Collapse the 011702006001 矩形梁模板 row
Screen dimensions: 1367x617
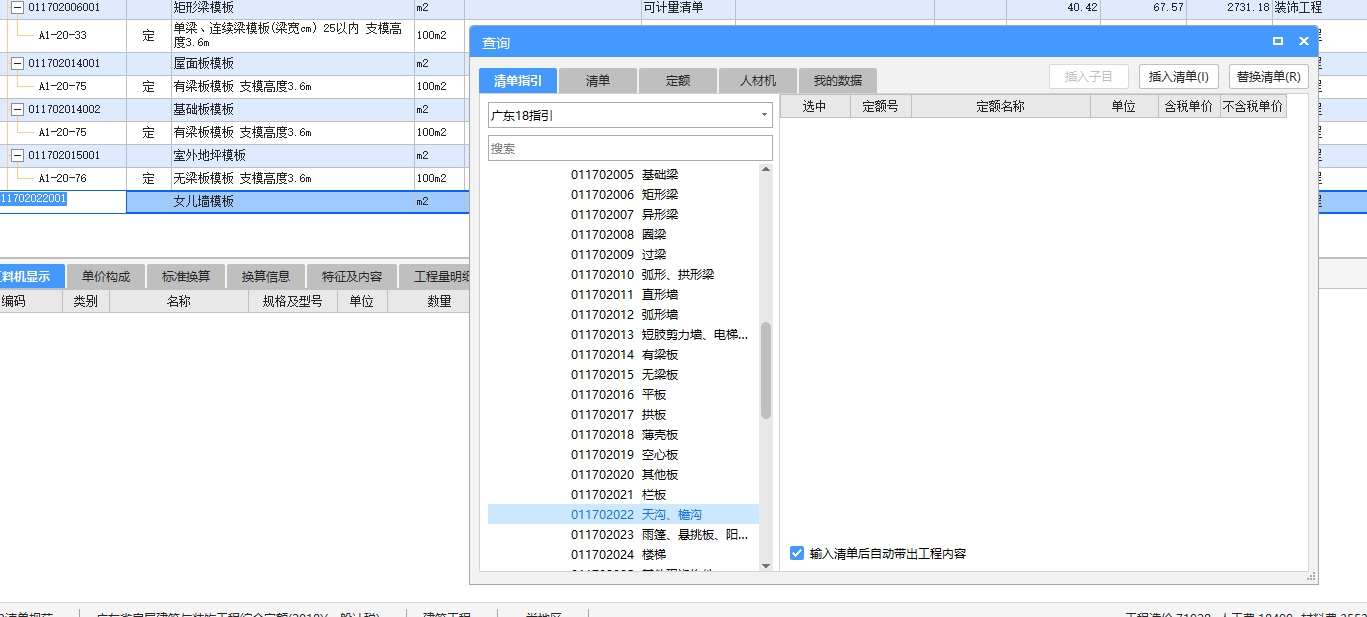(x=17, y=7)
